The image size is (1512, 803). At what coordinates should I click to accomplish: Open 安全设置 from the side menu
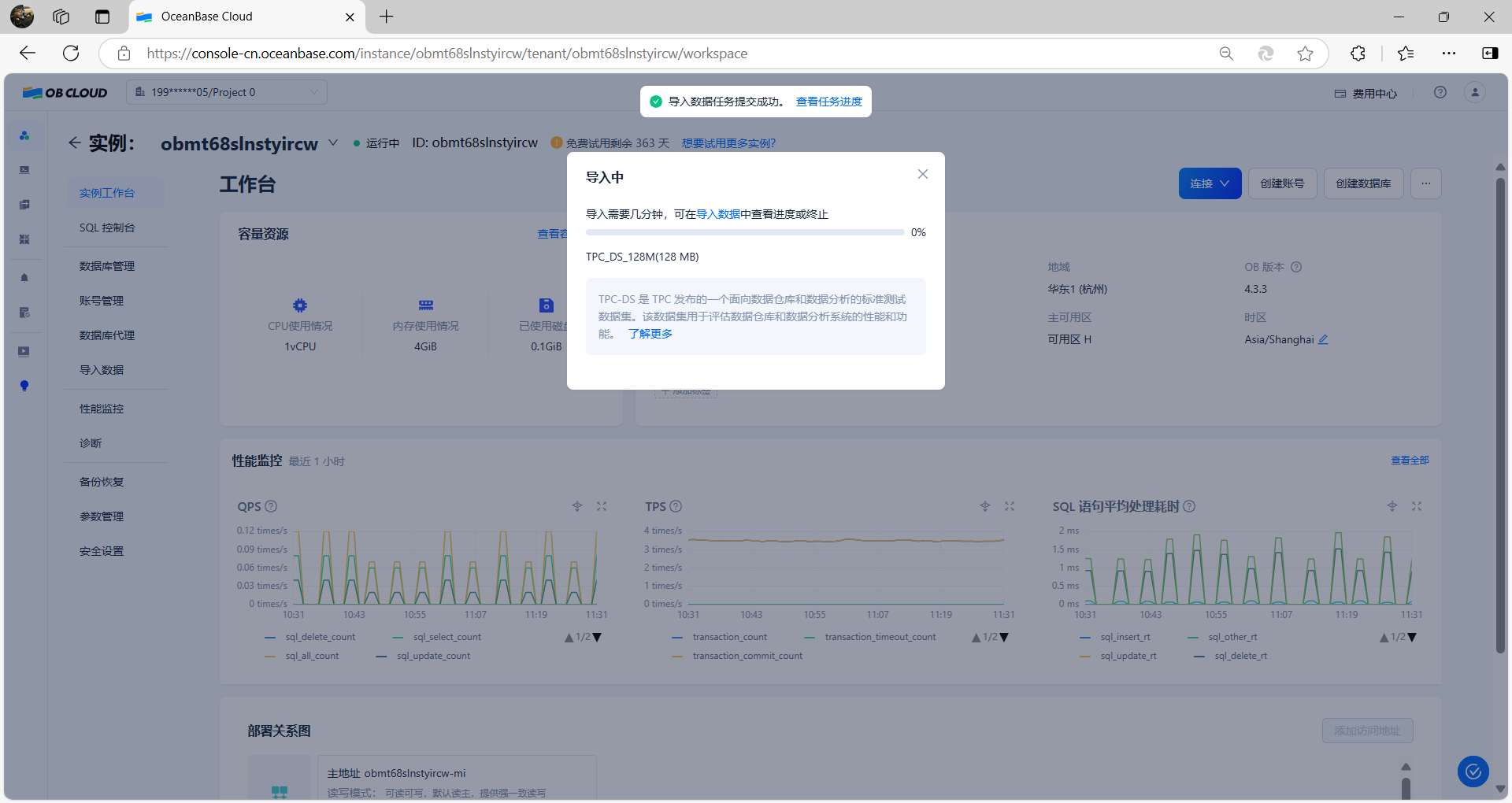coord(102,551)
